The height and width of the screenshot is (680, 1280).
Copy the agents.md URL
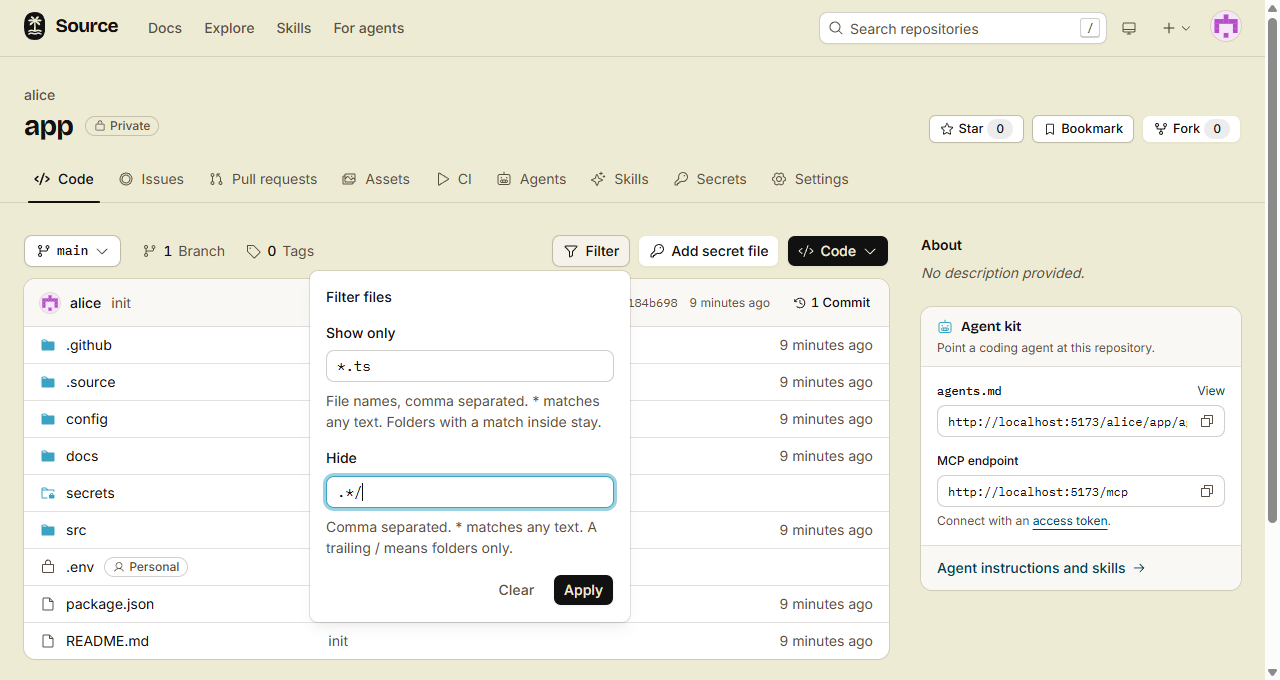point(1207,422)
